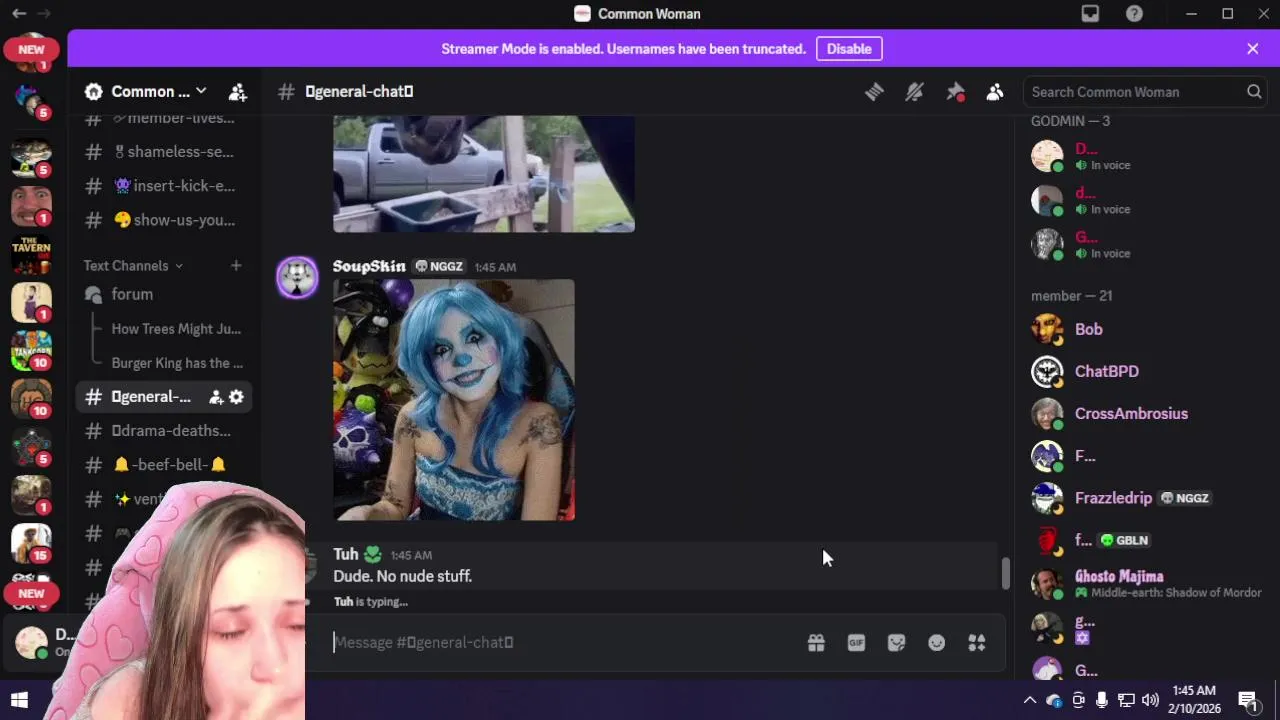Add a channel with the Text Channels plus
Viewport: 1280px width, 720px height.
click(236, 265)
